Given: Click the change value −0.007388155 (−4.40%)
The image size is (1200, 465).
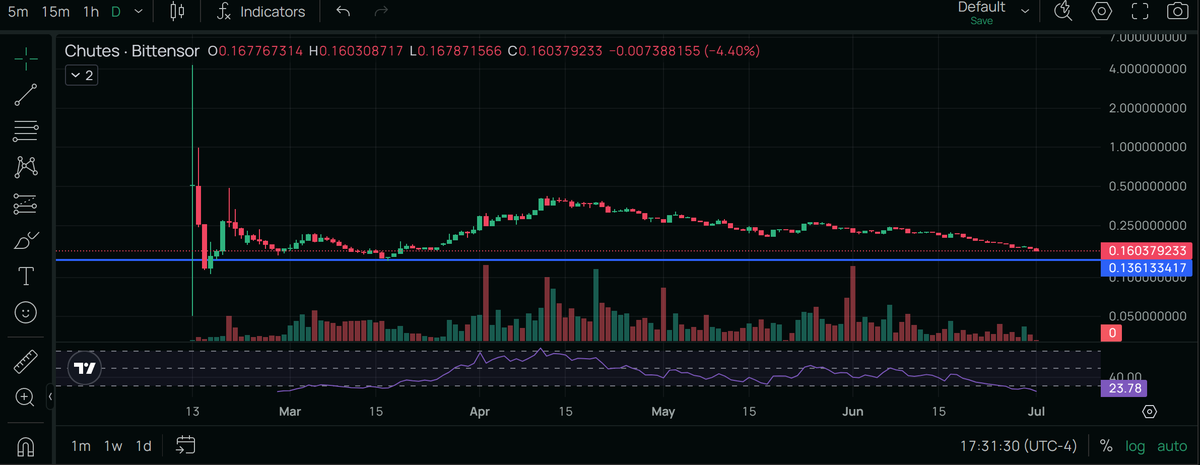Looking at the screenshot, I should [x=685, y=50].
